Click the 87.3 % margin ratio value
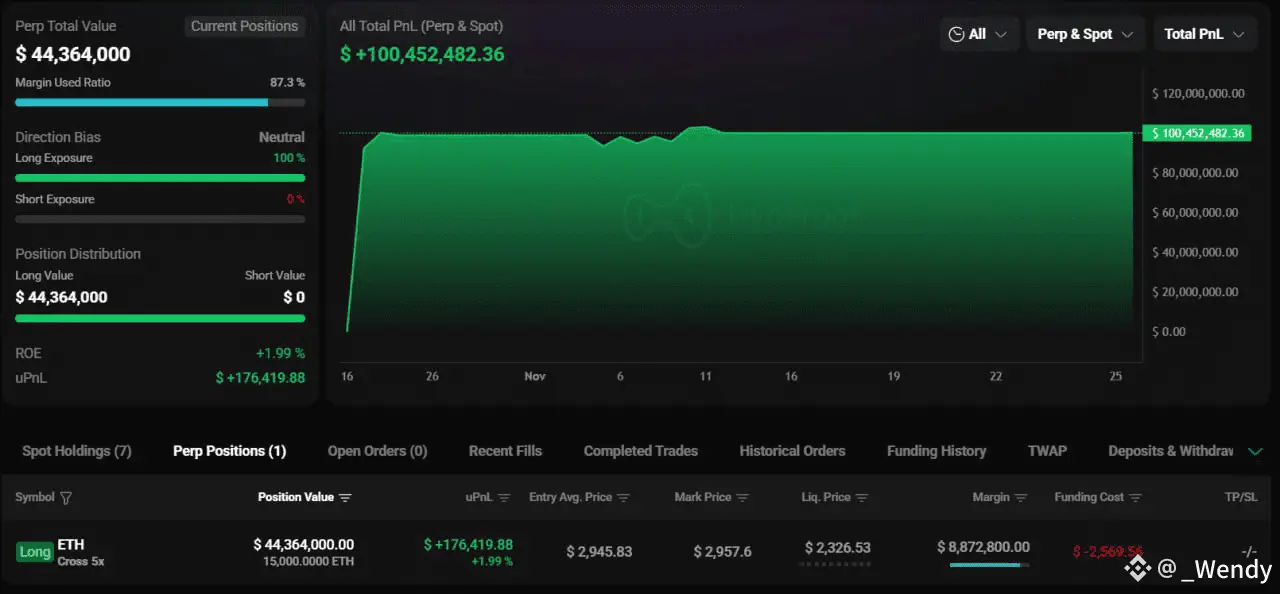Image resolution: width=1280 pixels, height=594 pixels. pos(287,82)
